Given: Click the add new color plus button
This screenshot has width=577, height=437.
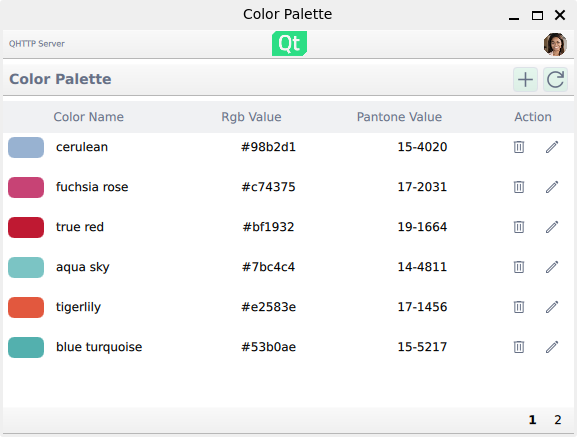Looking at the screenshot, I should [x=525, y=79].
